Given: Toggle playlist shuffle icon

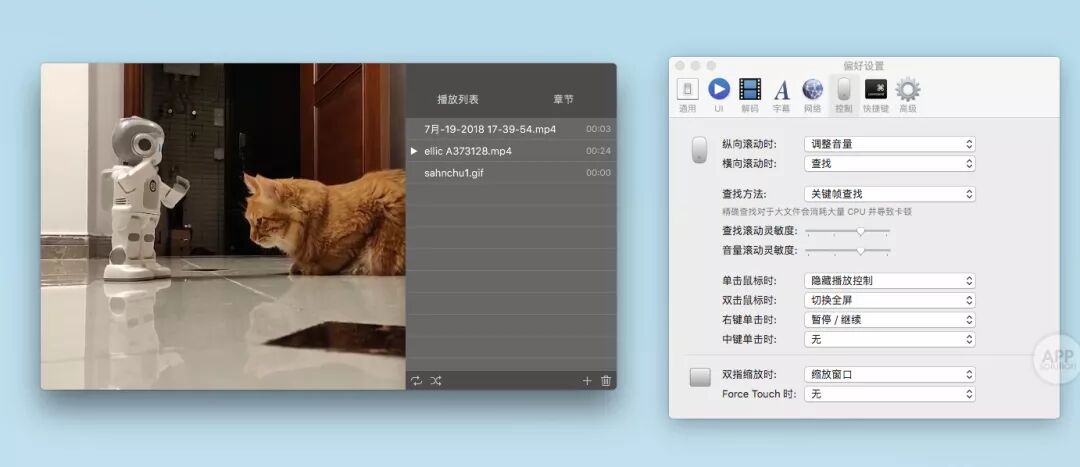Looking at the screenshot, I should click(x=435, y=380).
